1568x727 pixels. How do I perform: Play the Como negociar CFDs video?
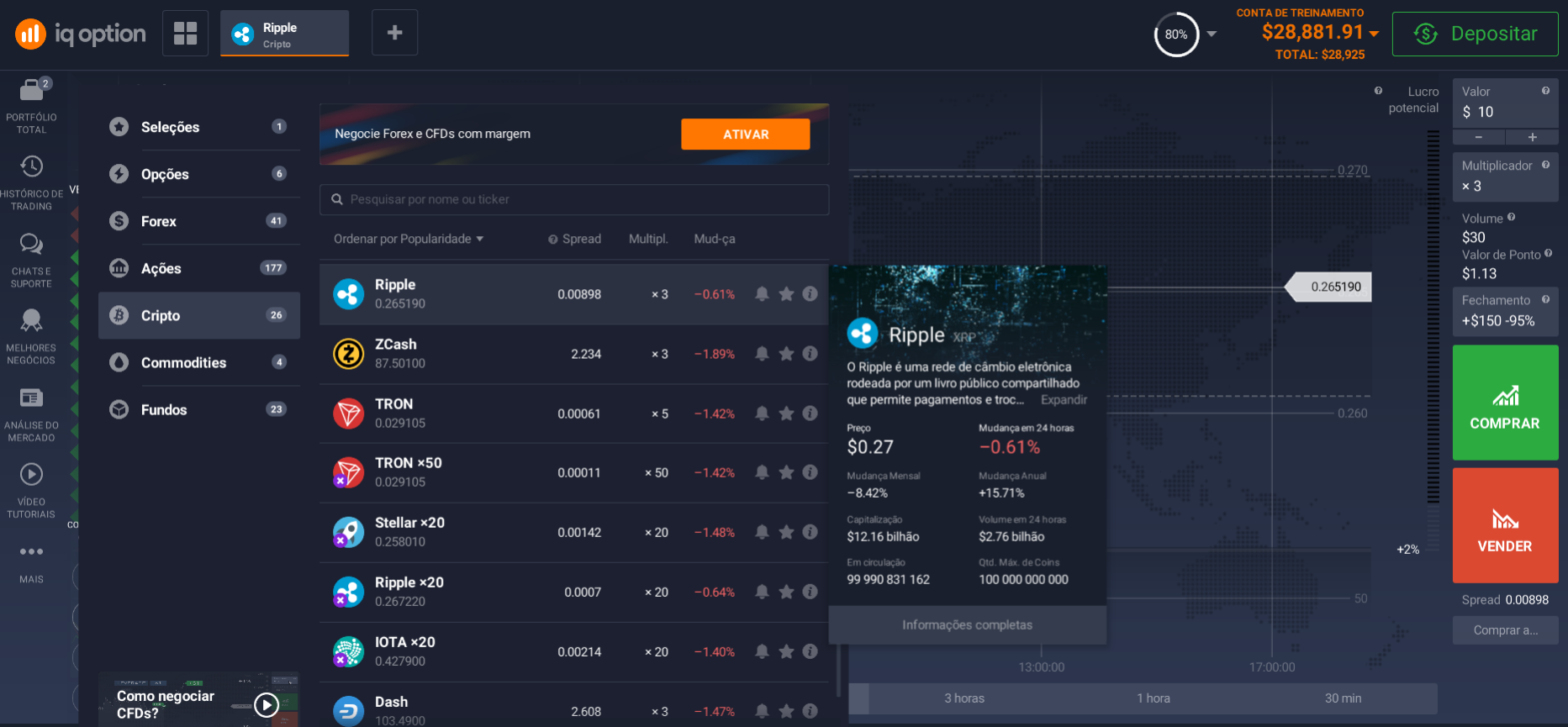pyautogui.click(x=267, y=704)
